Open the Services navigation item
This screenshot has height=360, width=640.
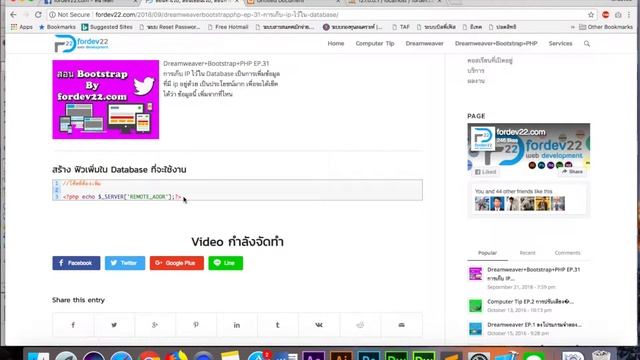pyautogui.click(x=560, y=43)
